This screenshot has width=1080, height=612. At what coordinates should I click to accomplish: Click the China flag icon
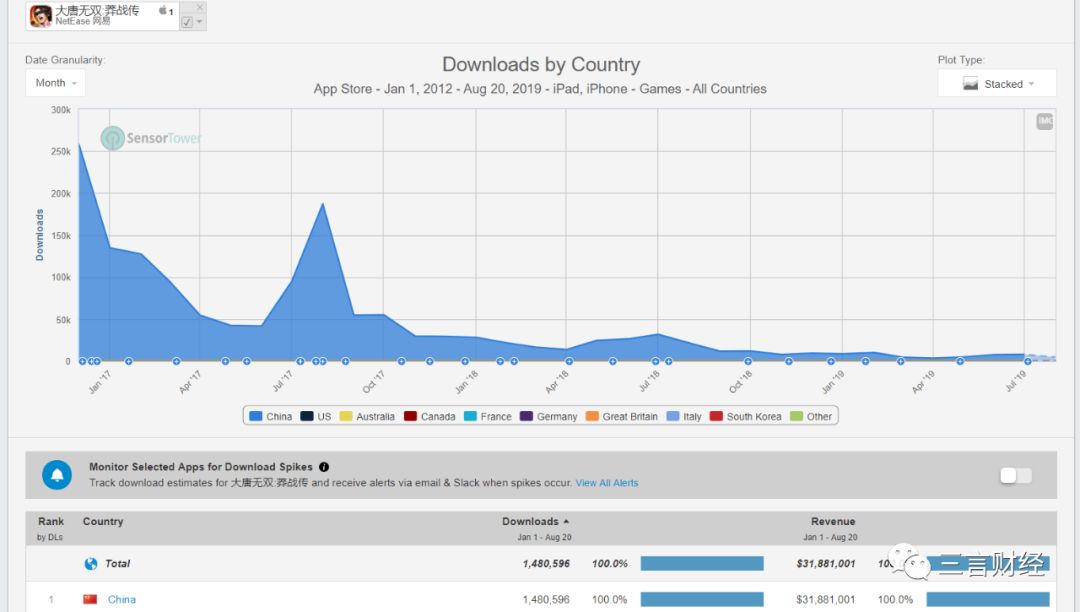[x=91, y=599]
